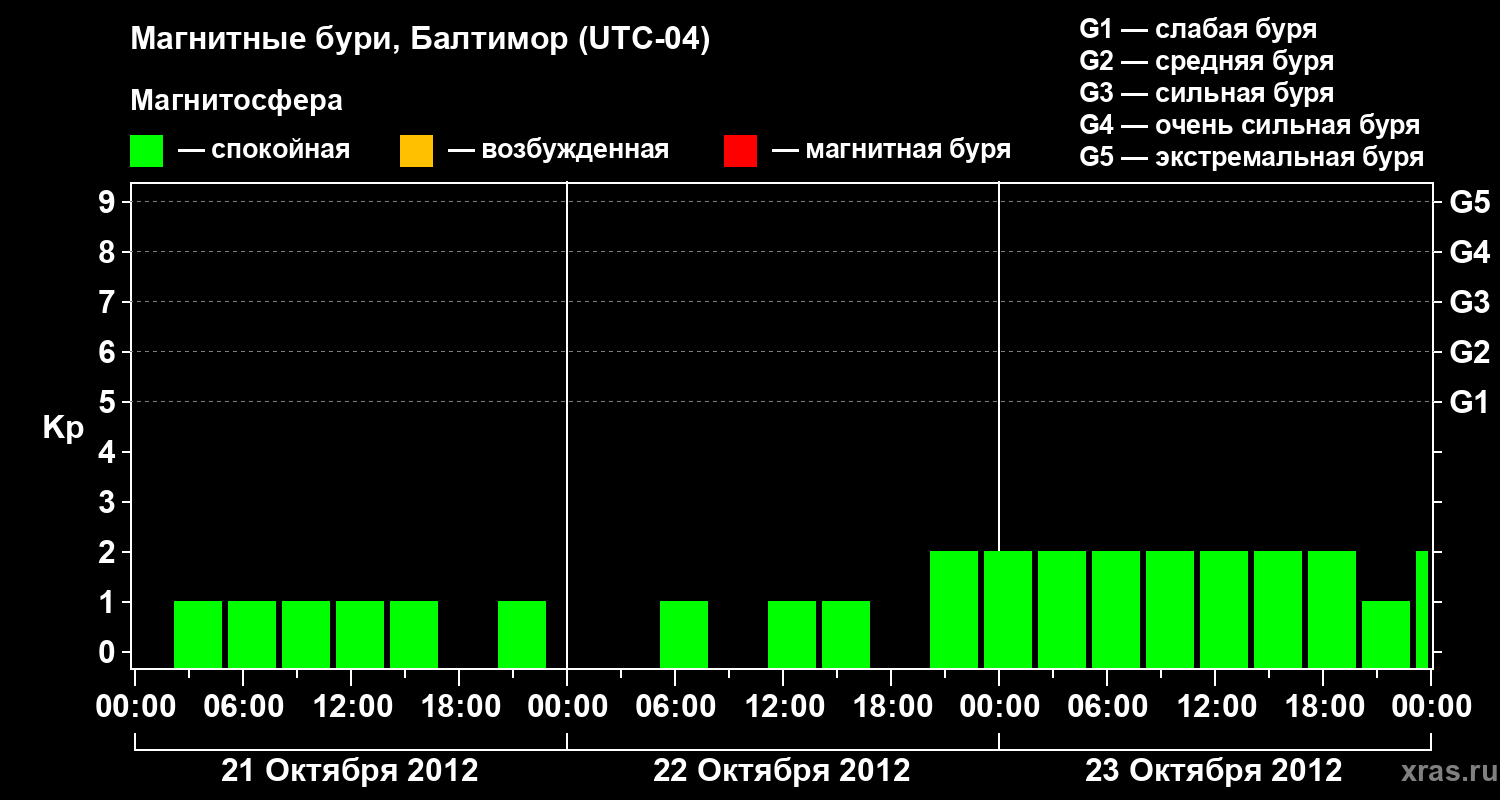Click the 'G4 — очень сильная буря' legend line

(1249, 125)
